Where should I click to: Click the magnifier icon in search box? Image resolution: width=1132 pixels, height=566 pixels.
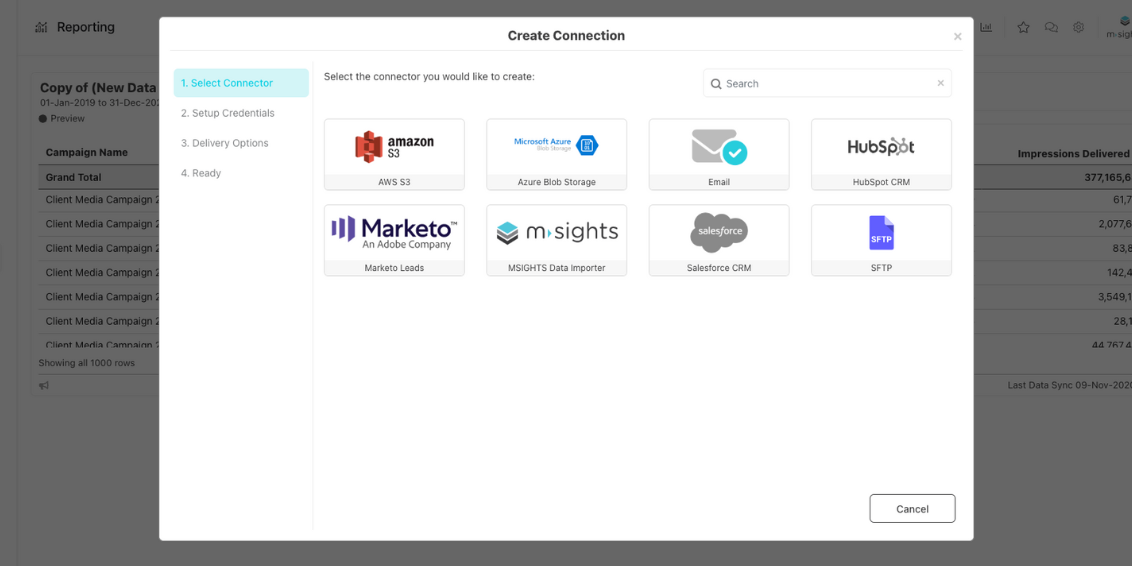[716, 84]
